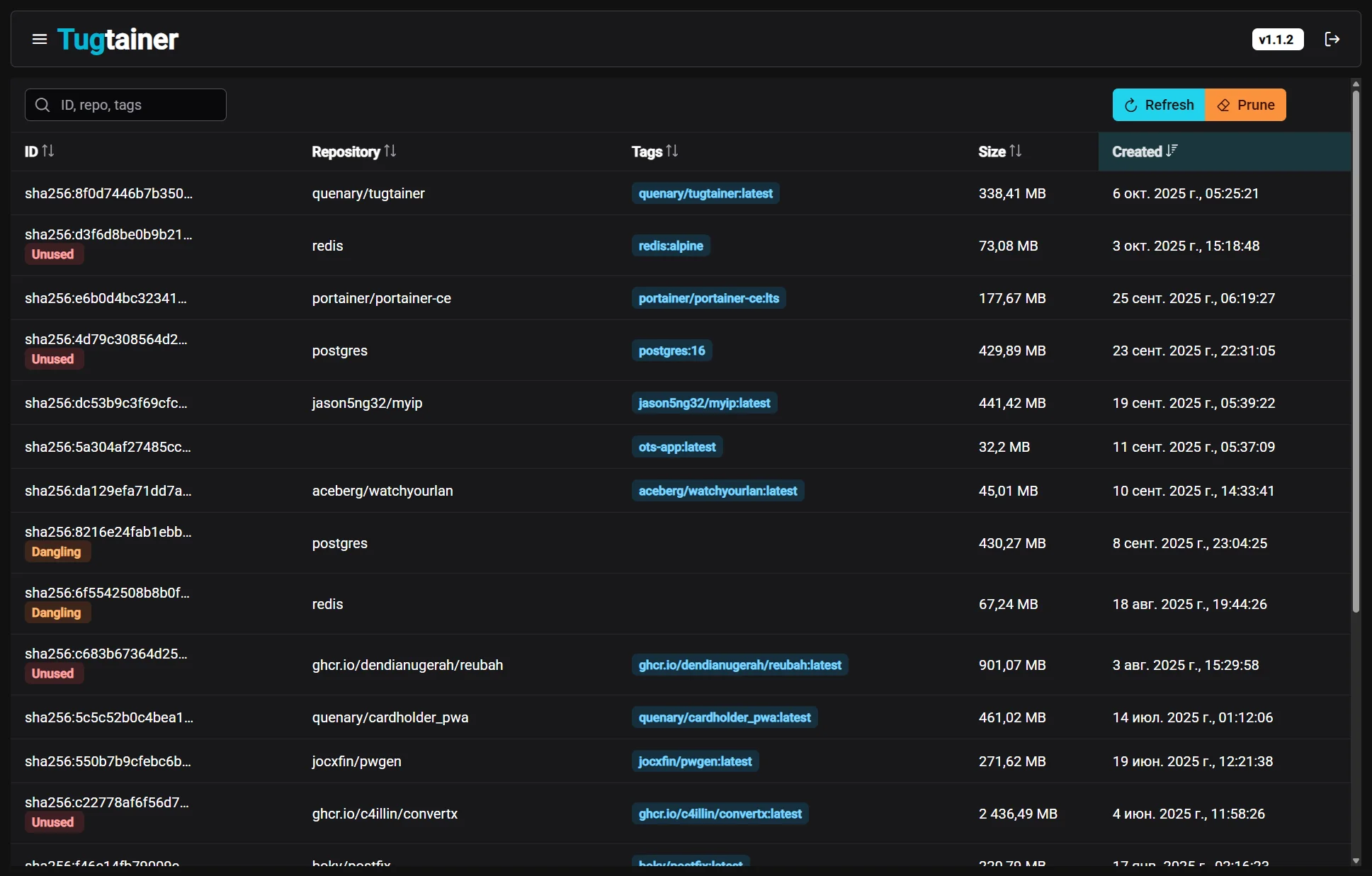This screenshot has width=1372, height=876.
Task: Click the sort icon on the Tags column
Action: click(x=672, y=150)
